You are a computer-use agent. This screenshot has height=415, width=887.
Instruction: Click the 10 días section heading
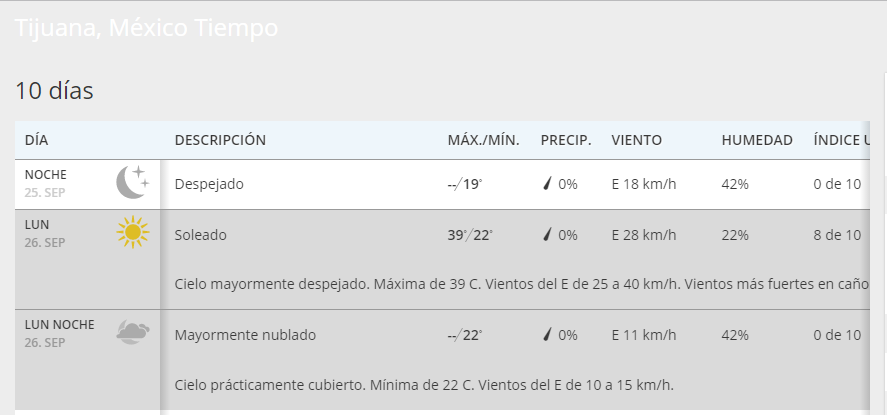click(x=54, y=91)
